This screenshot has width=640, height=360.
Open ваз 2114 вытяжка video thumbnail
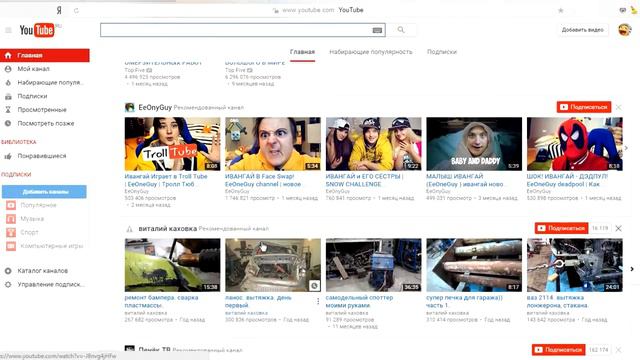[x=575, y=265]
